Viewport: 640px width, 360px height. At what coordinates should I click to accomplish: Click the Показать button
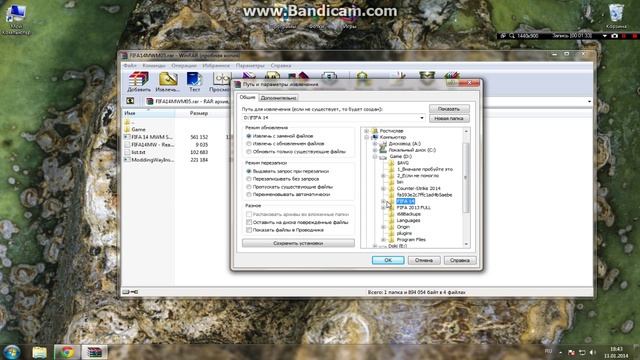pos(449,109)
